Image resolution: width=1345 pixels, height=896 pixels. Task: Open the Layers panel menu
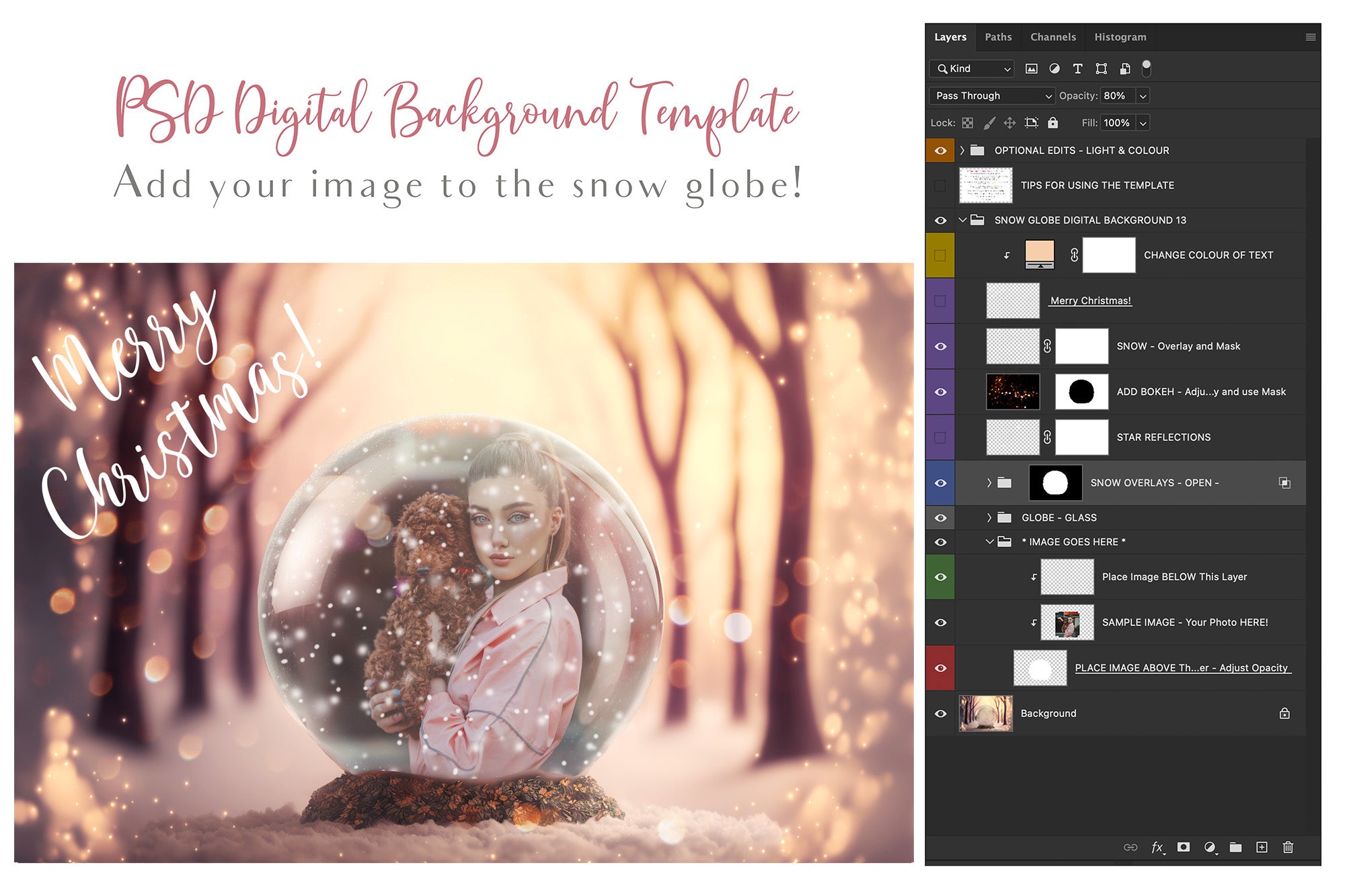1311,37
